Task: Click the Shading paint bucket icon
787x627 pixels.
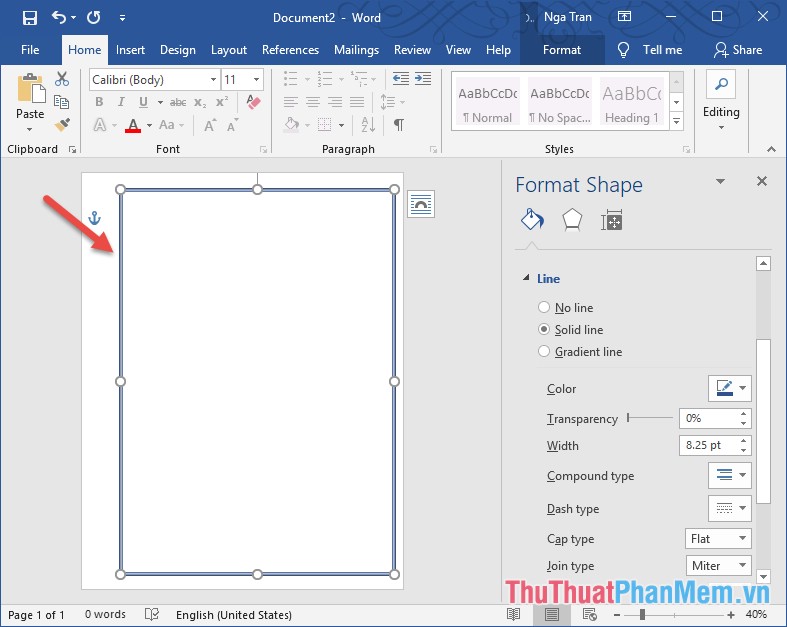Action: pyautogui.click(x=292, y=124)
